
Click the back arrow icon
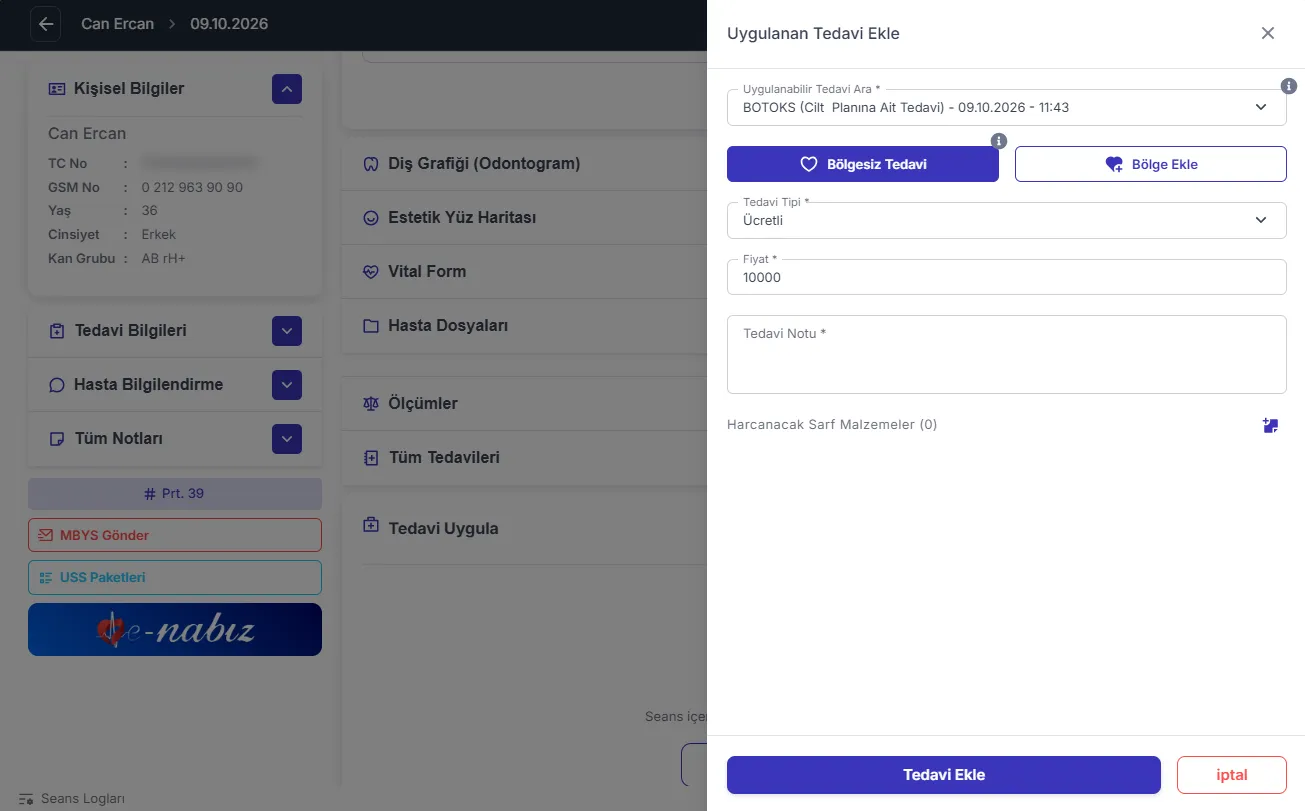tap(46, 24)
